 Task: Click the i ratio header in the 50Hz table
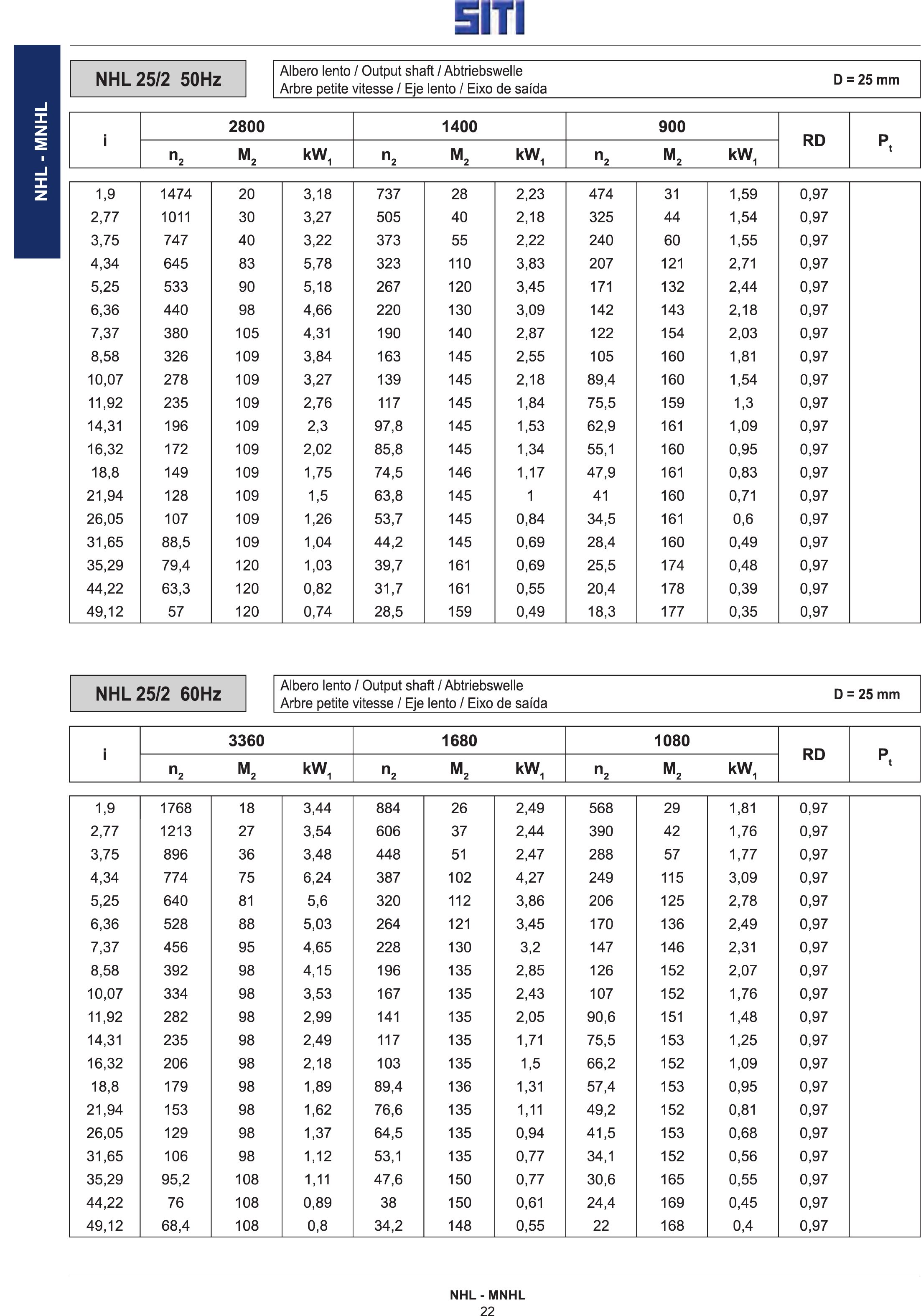pyautogui.click(x=105, y=140)
